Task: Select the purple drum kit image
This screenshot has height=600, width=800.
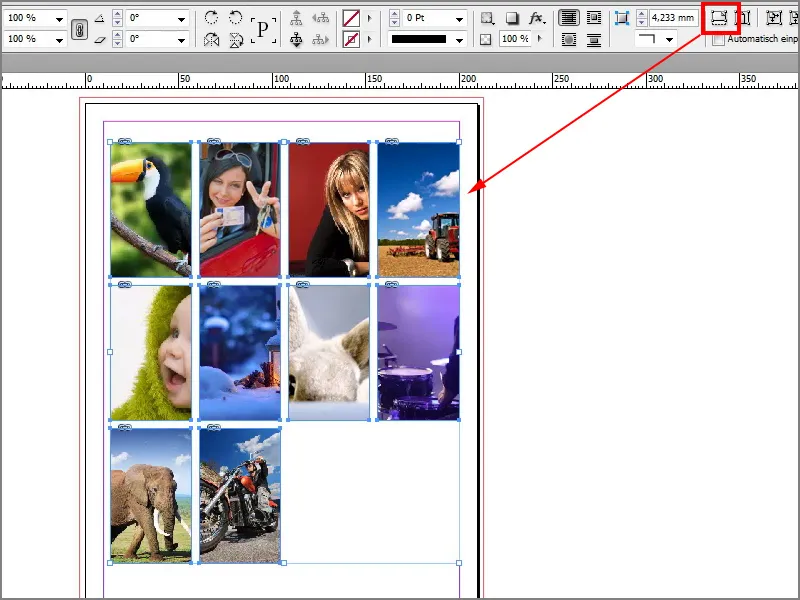Action: click(x=418, y=353)
